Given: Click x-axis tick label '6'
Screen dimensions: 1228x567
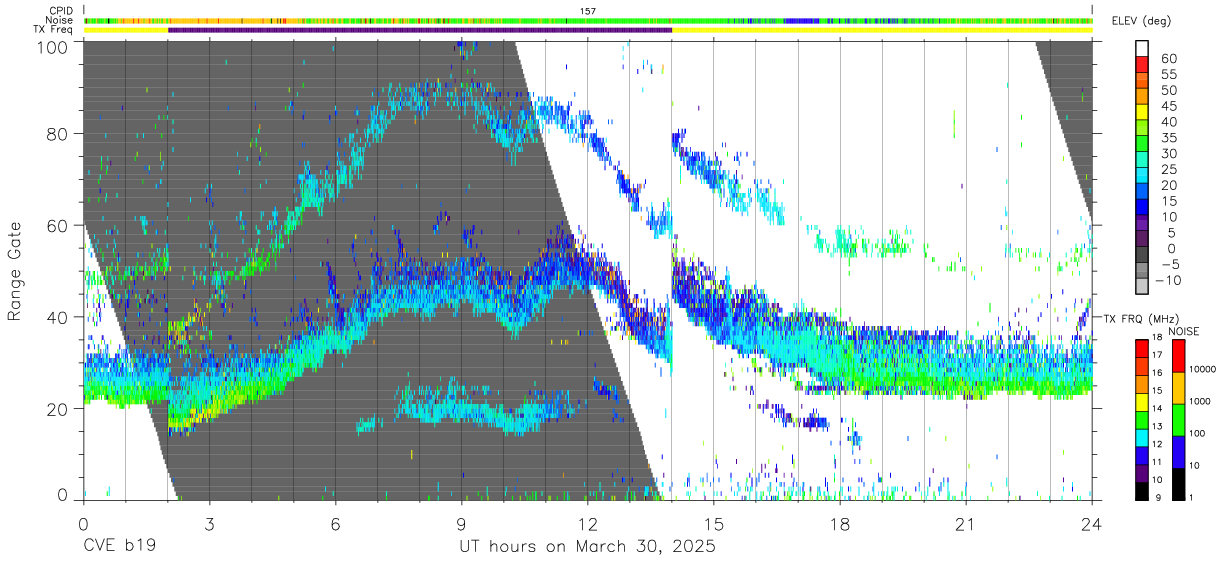Looking at the screenshot, I should 335,524.
